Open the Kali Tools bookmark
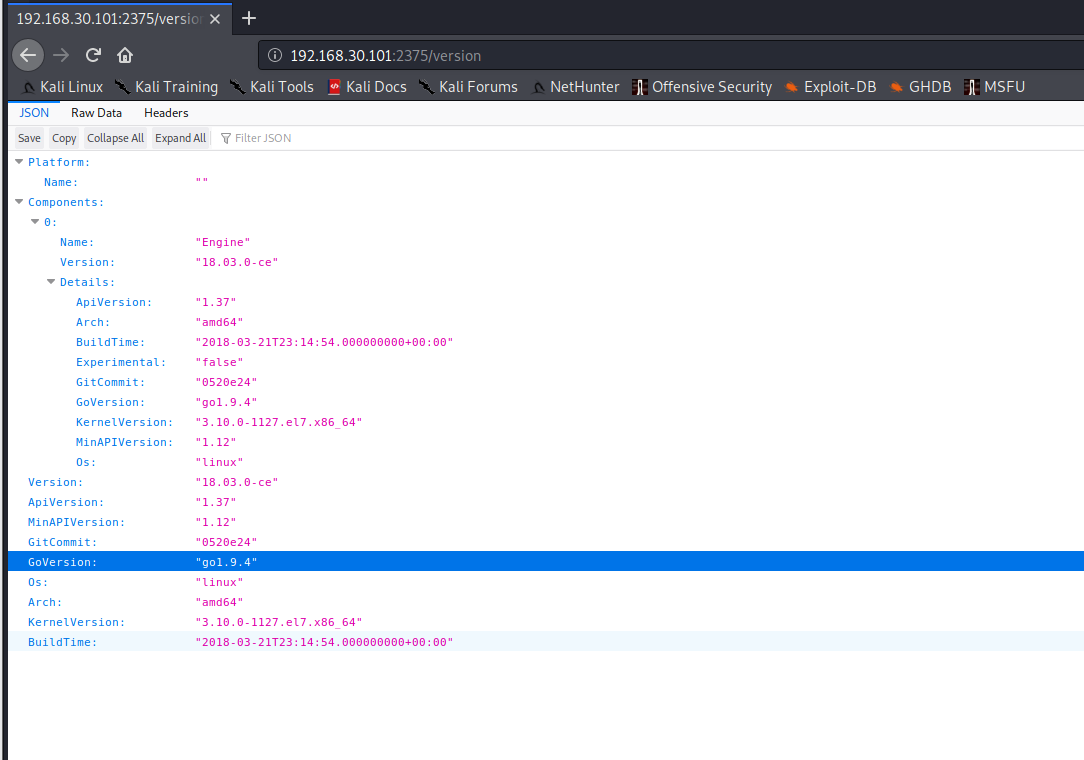This screenshot has width=1084, height=760. [x=272, y=87]
